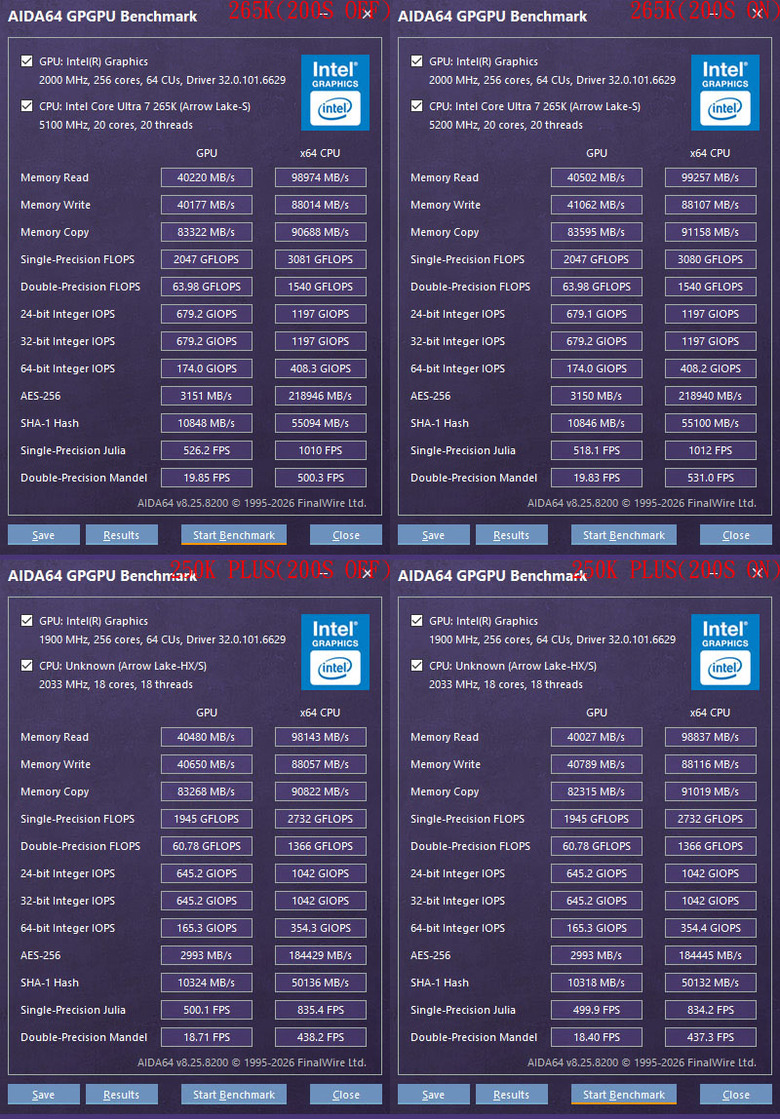Select the 83322 MB/s Memory Copy value
The width and height of the screenshot is (780, 1119).
206,232
